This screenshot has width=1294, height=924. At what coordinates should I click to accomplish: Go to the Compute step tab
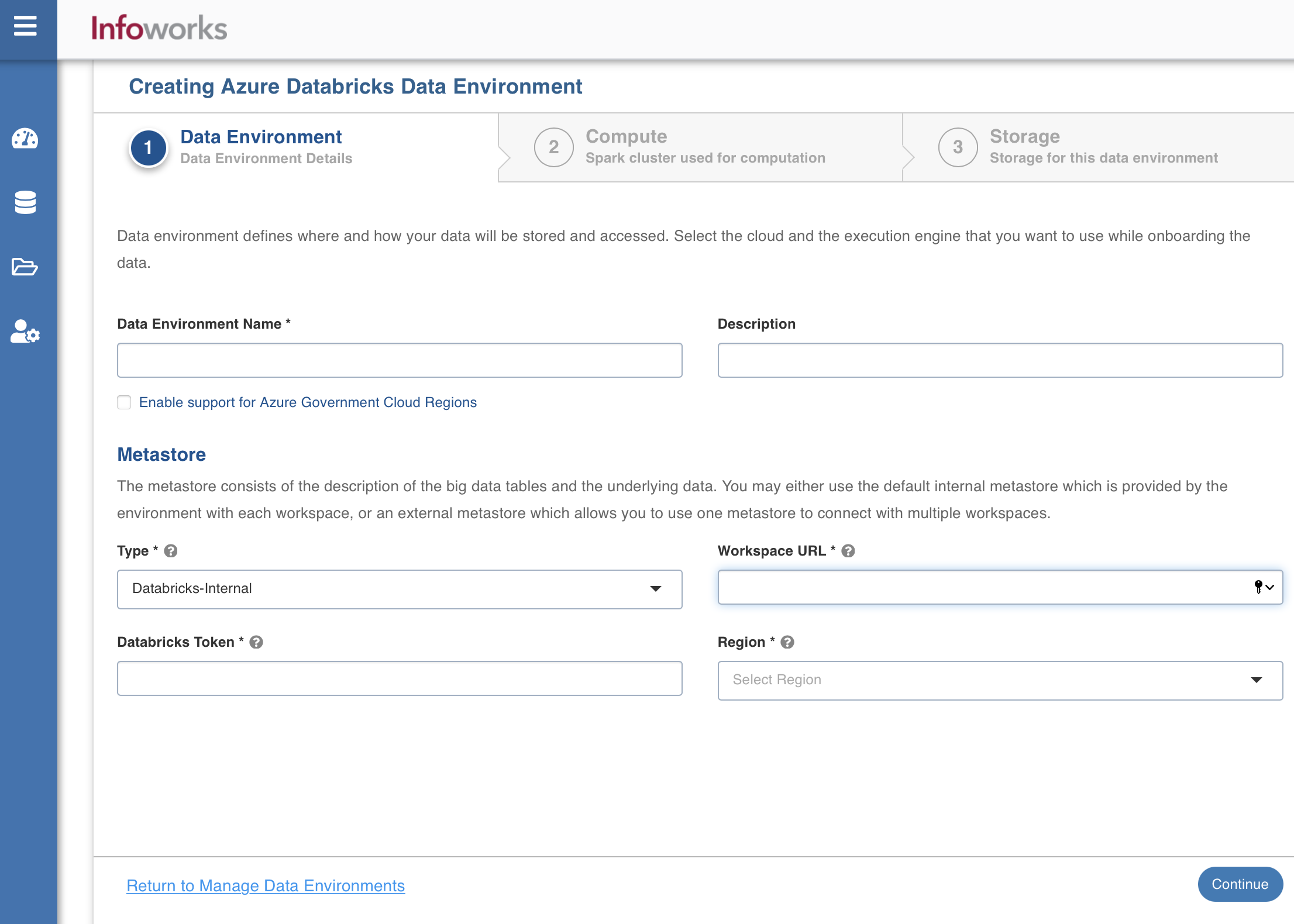700,147
